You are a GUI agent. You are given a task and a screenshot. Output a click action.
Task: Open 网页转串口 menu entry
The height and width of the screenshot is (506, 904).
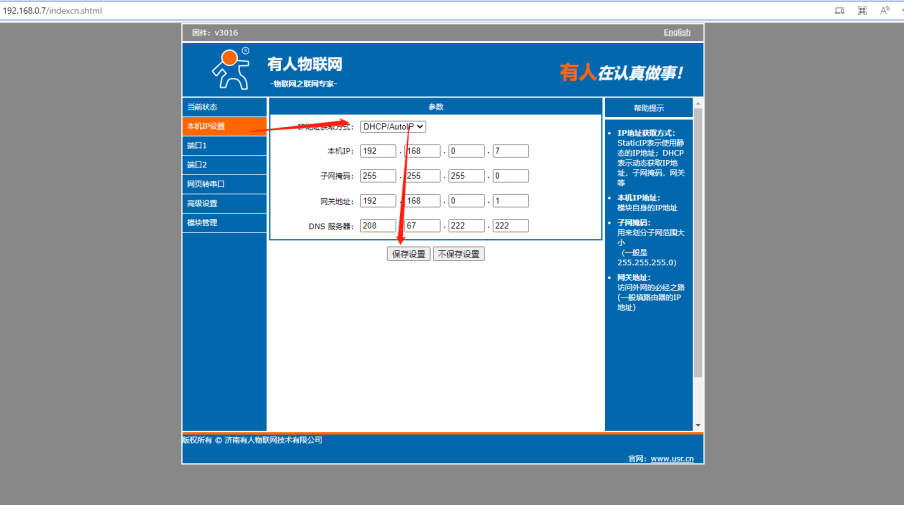tap(224, 184)
